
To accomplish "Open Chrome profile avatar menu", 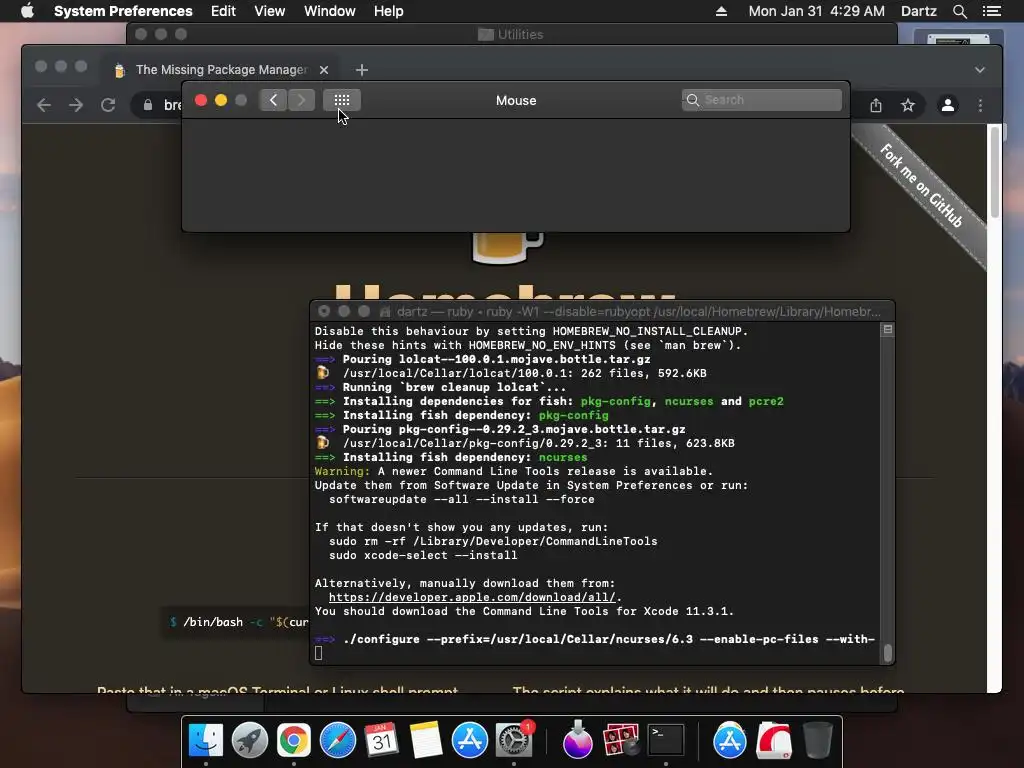I will [948, 105].
